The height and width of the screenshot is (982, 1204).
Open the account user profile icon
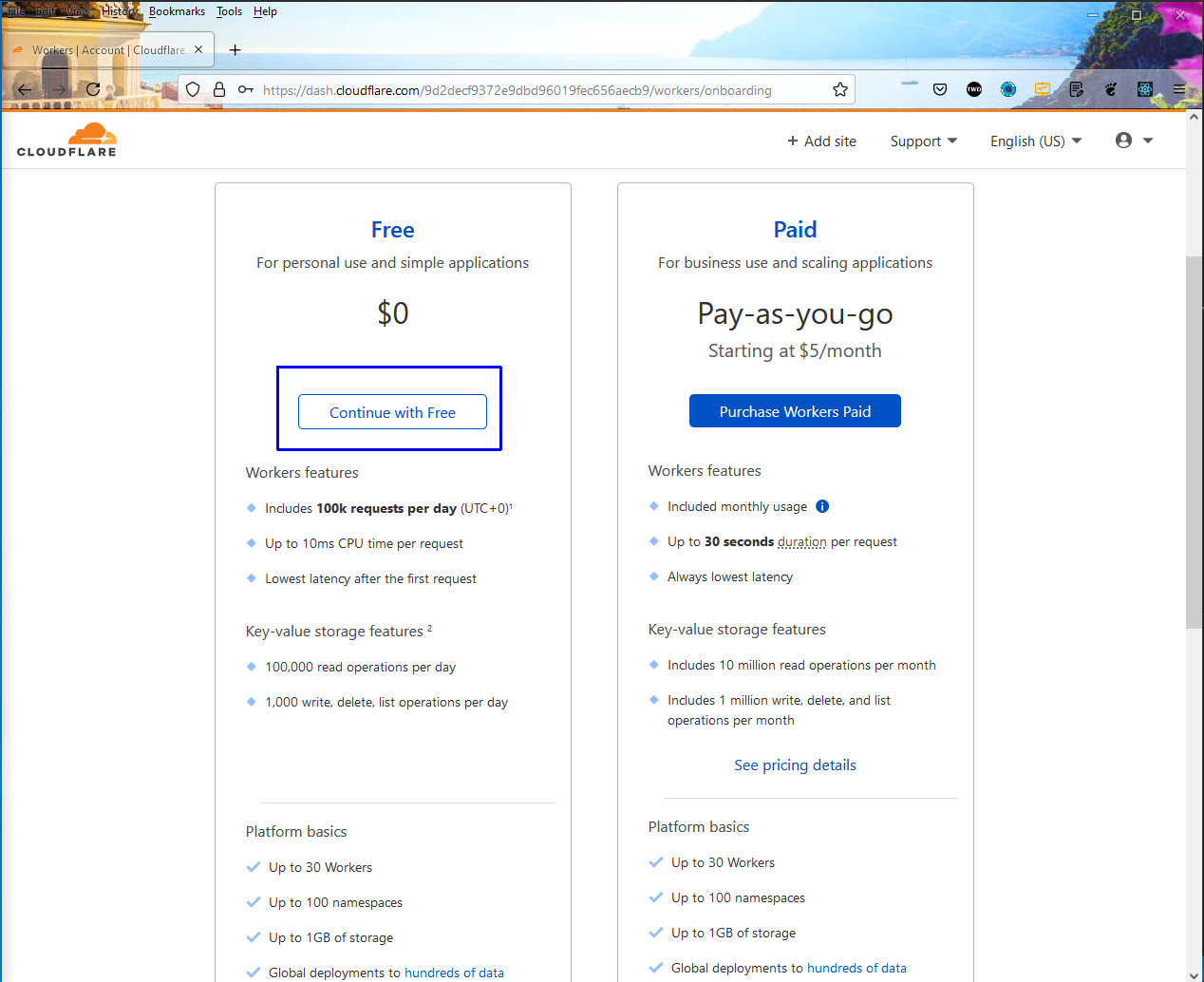(x=1124, y=141)
